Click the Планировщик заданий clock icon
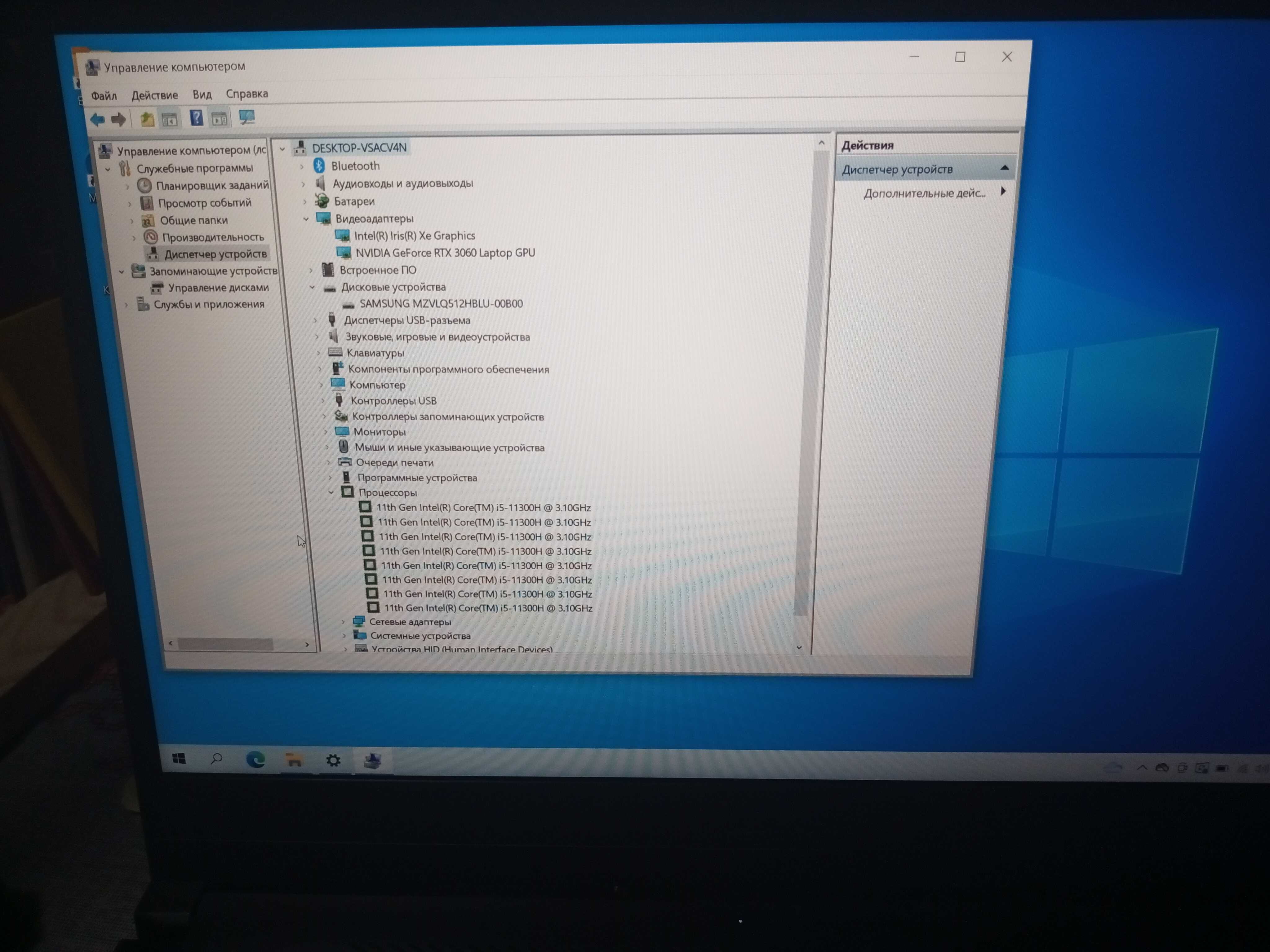This screenshot has height=952, width=1270. pos(145,185)
